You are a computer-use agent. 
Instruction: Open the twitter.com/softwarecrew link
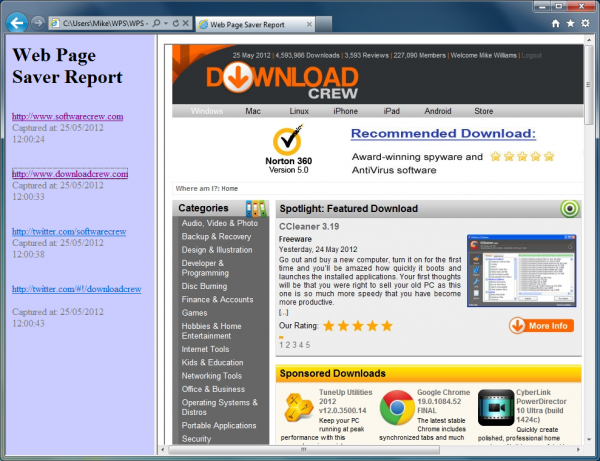(x=69, y=231)
